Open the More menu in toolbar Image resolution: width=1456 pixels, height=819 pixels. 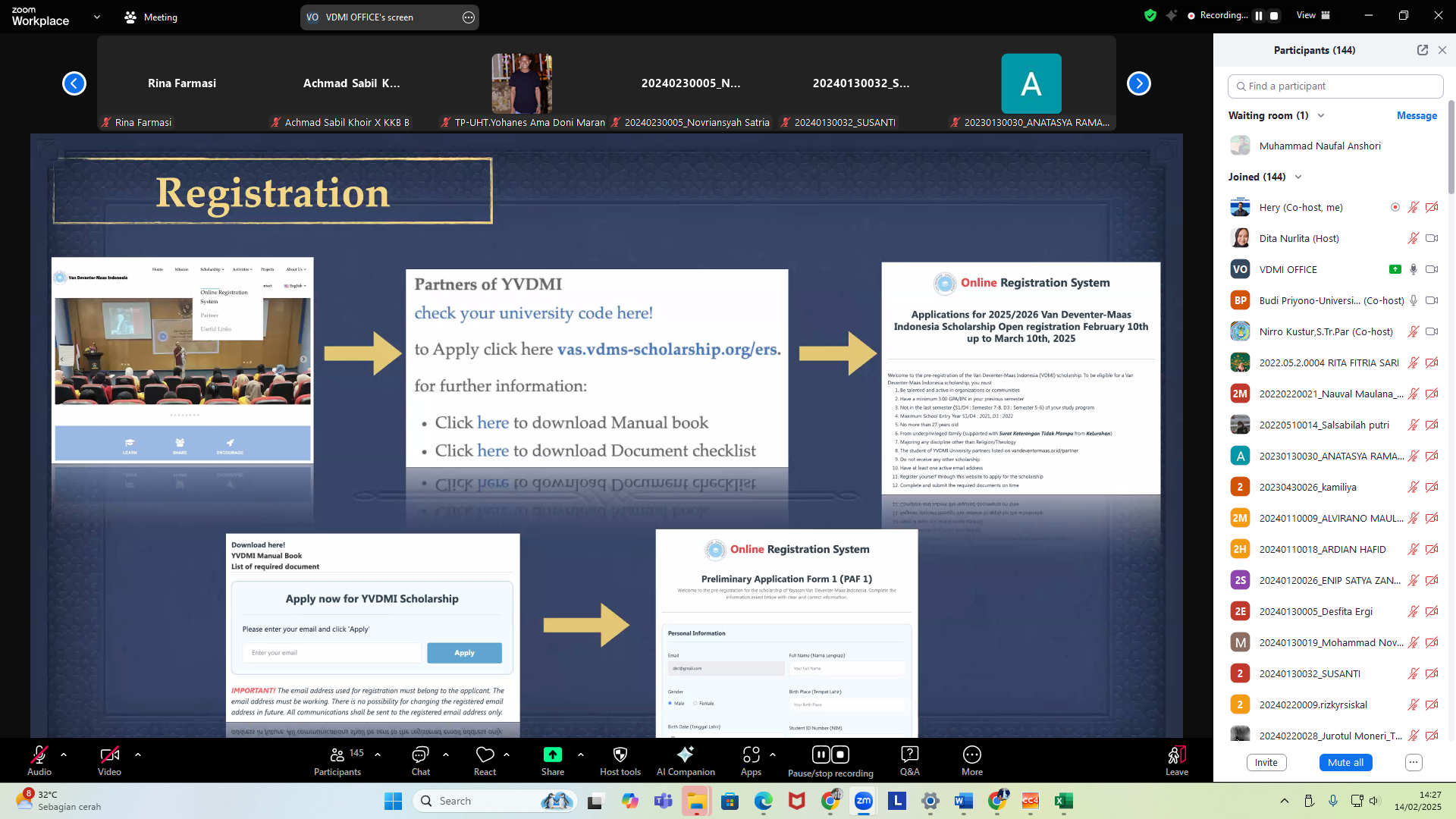(971, 755)
